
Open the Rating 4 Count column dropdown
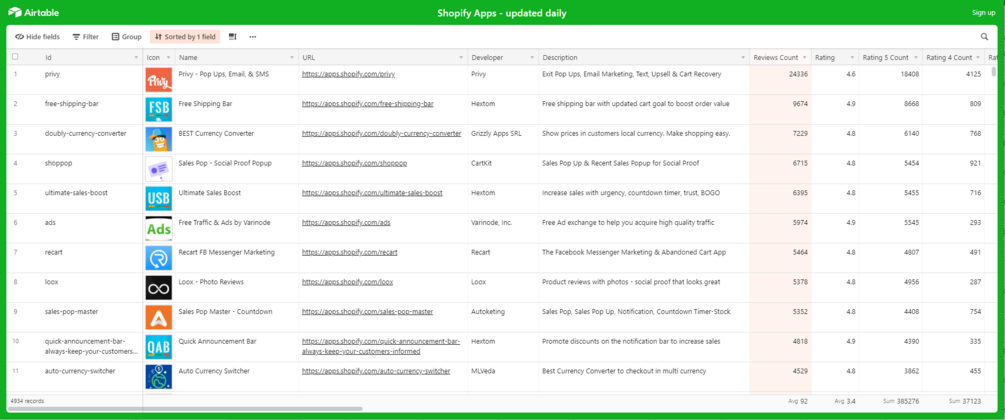(979, 58)
